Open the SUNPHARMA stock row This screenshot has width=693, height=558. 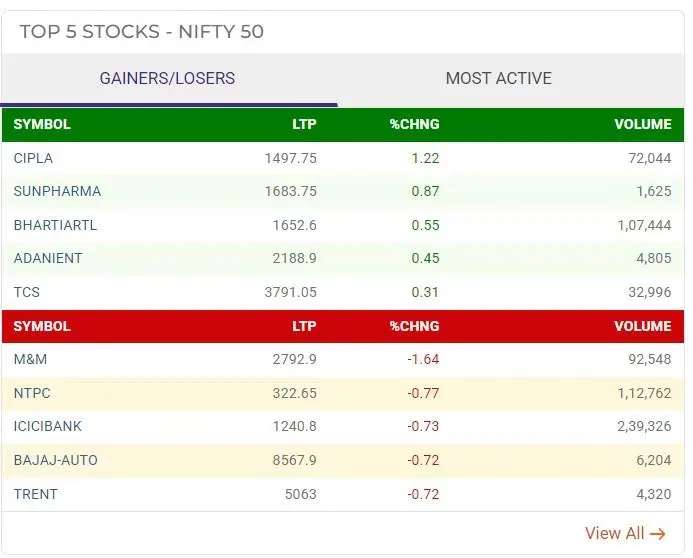[x=57, y=191]
